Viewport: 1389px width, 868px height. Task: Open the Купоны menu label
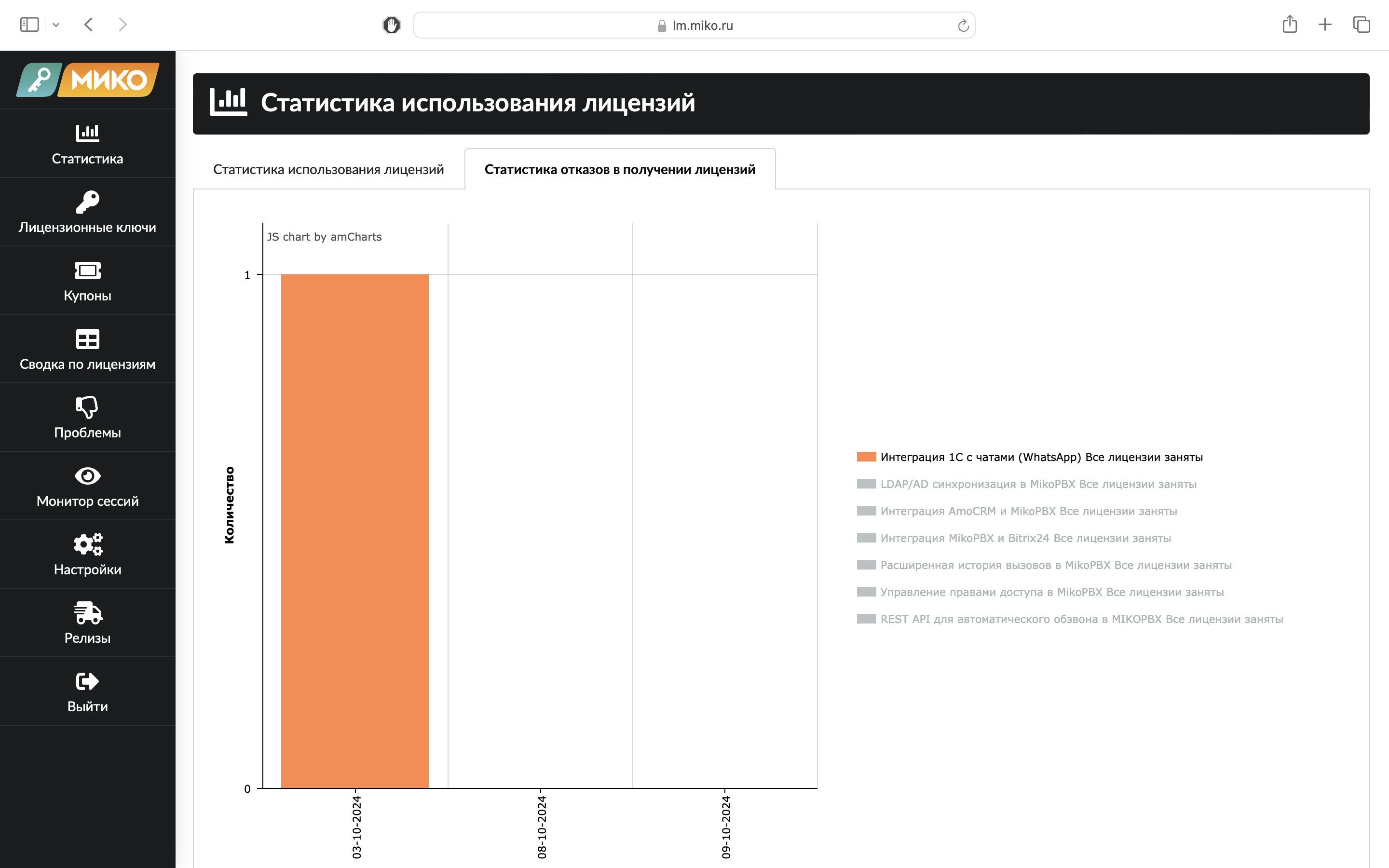pos(87,296)
